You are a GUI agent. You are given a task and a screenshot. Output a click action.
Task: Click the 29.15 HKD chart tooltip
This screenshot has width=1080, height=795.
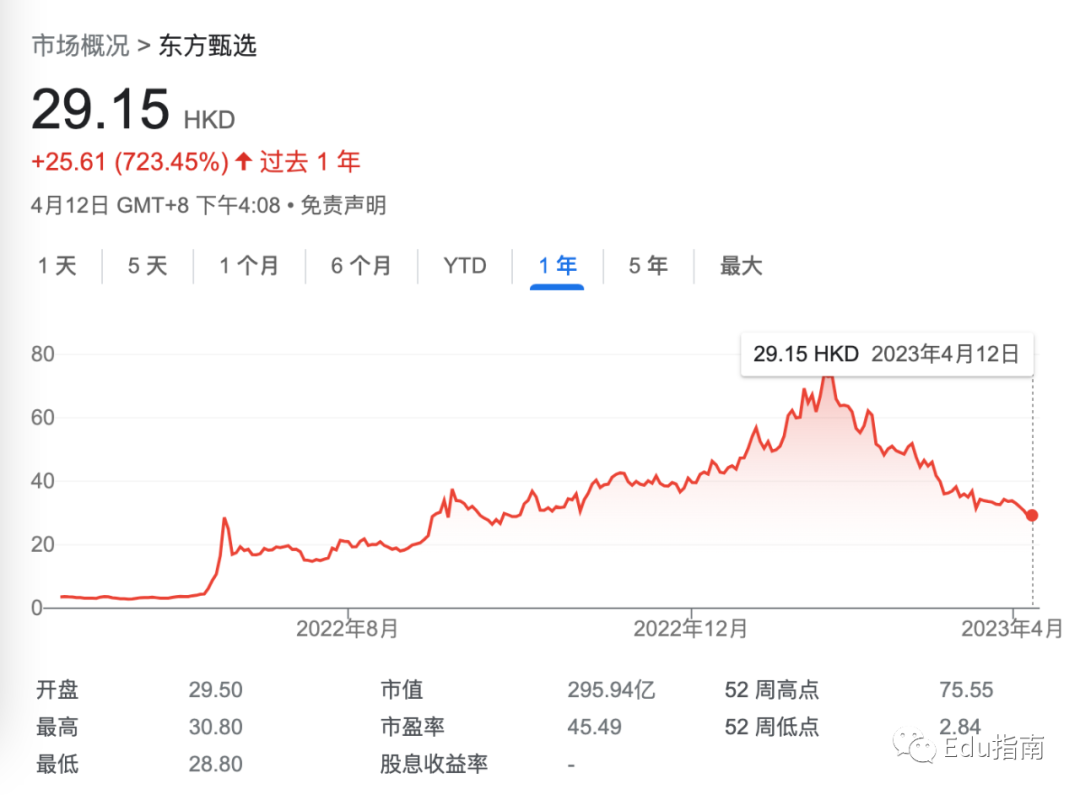[x=886, y=354]
